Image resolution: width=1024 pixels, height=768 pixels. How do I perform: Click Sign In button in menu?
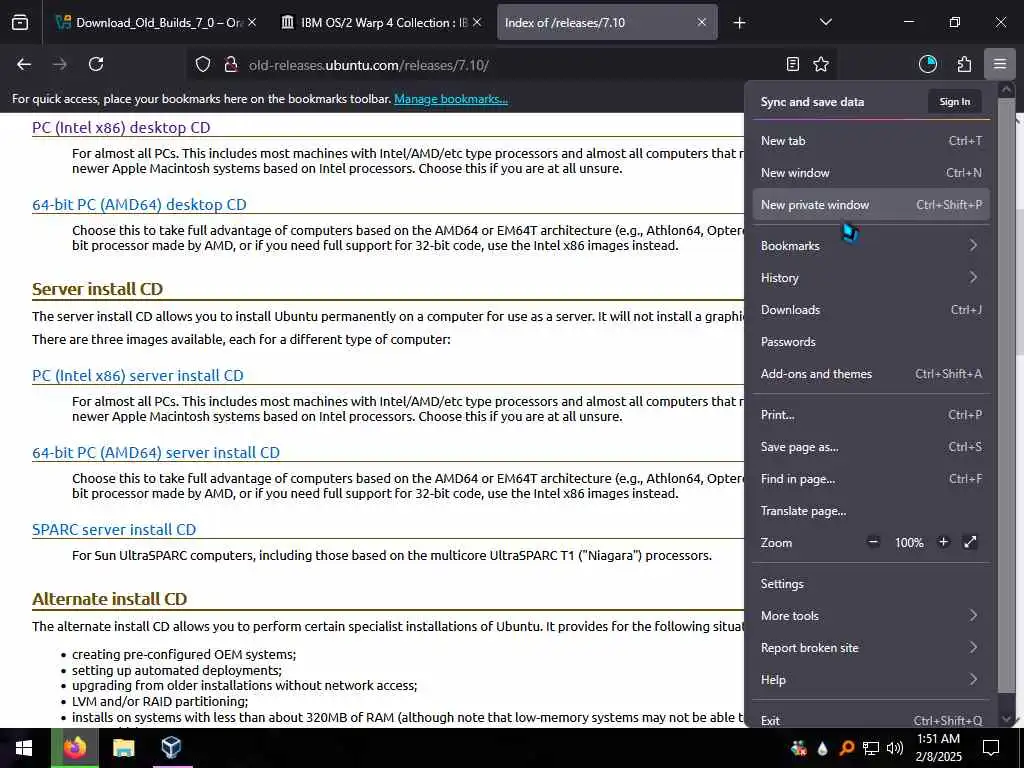pos(954,102)
